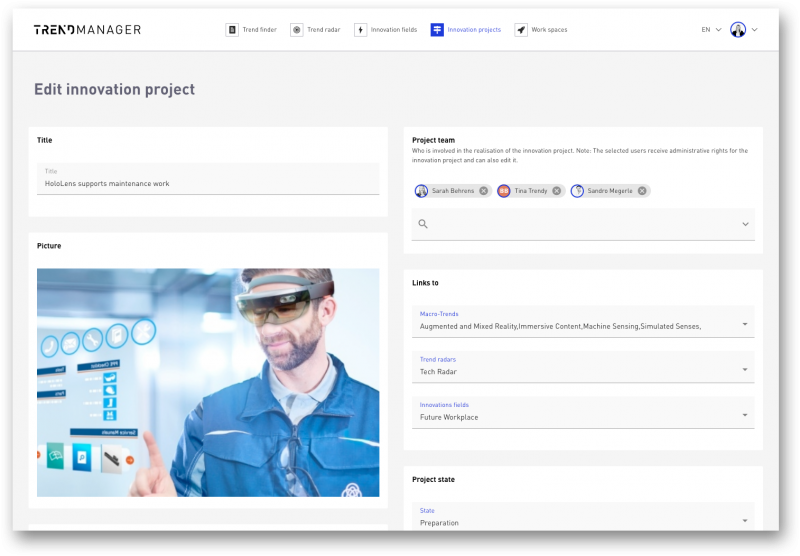Expand the project team search dropdown
This screenshot has height=556, width=800.
[745, 224]
